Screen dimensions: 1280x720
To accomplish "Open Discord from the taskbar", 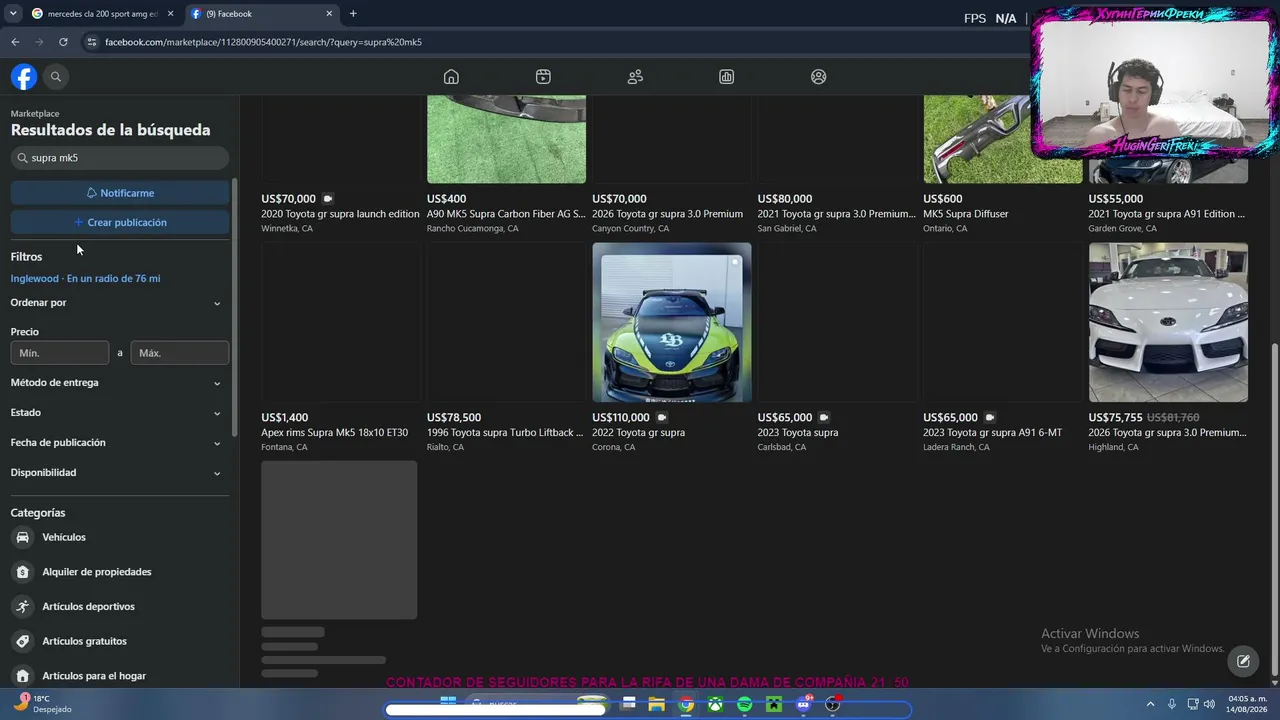I will [803, 705].
